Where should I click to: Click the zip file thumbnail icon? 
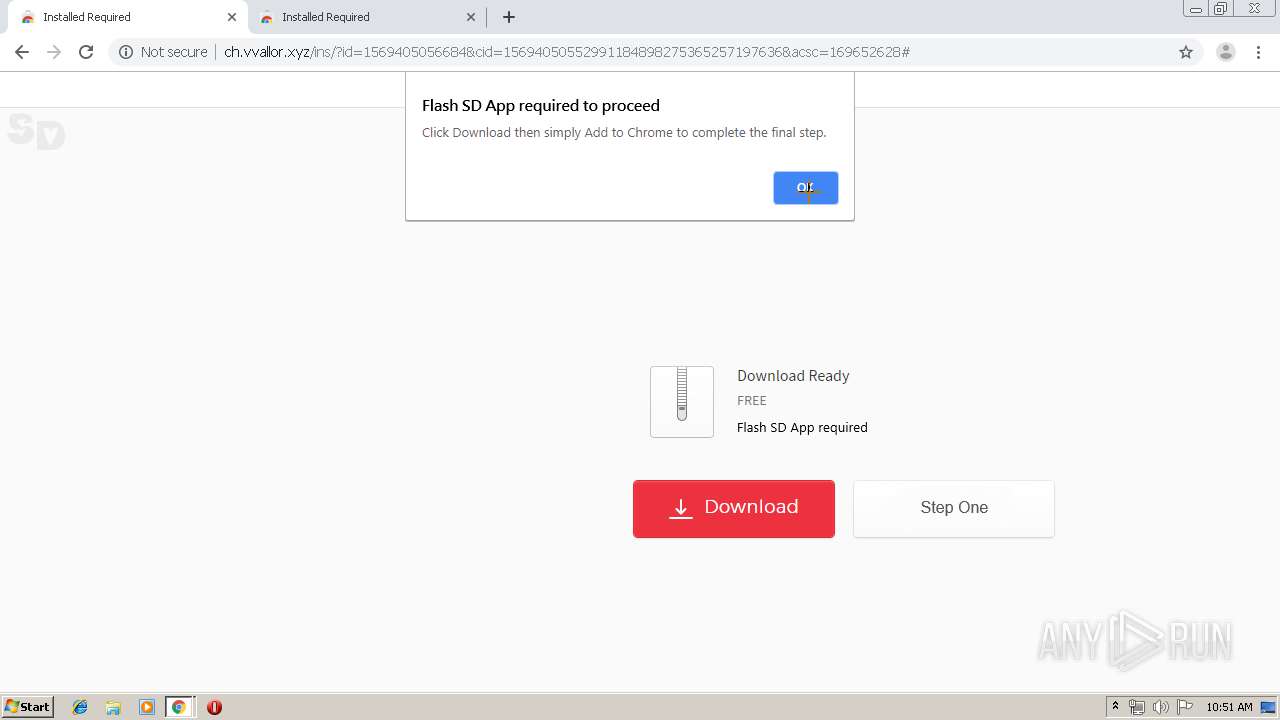682,402
